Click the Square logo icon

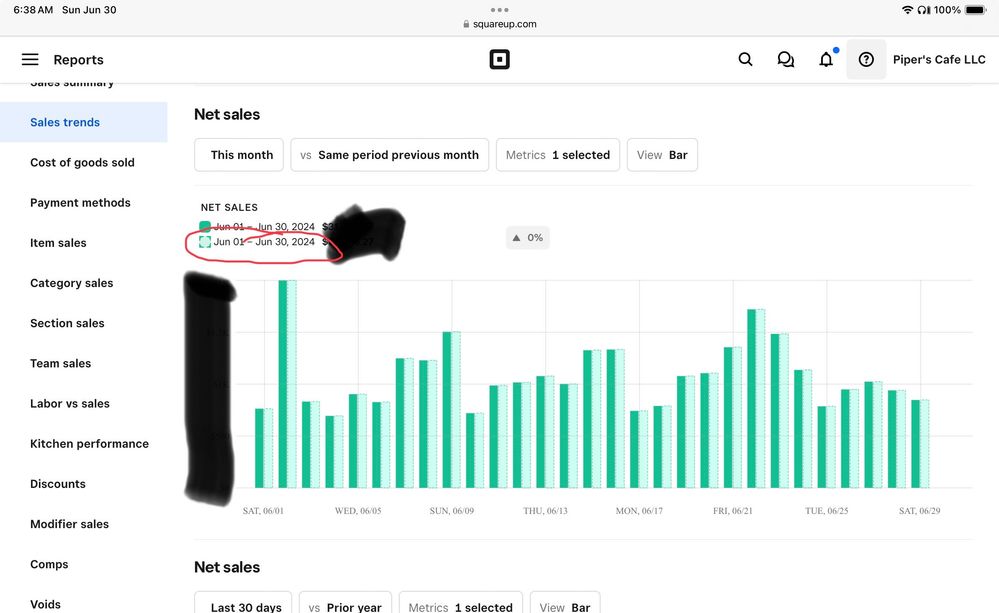(499, 60)
